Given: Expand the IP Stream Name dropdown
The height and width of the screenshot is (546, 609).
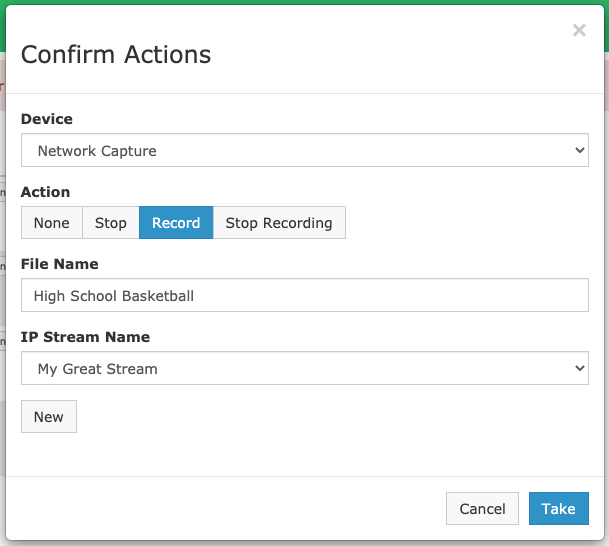Looking at the screenshot, I should 304,369.
